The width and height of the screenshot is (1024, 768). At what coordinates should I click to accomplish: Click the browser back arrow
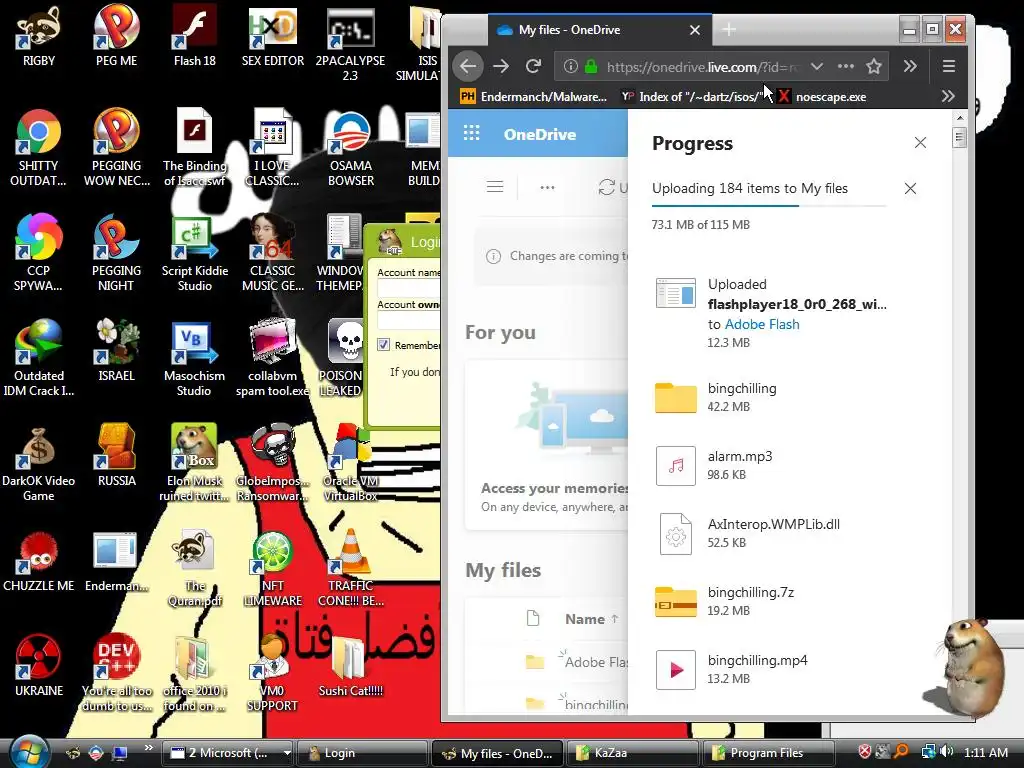(468, 66)
